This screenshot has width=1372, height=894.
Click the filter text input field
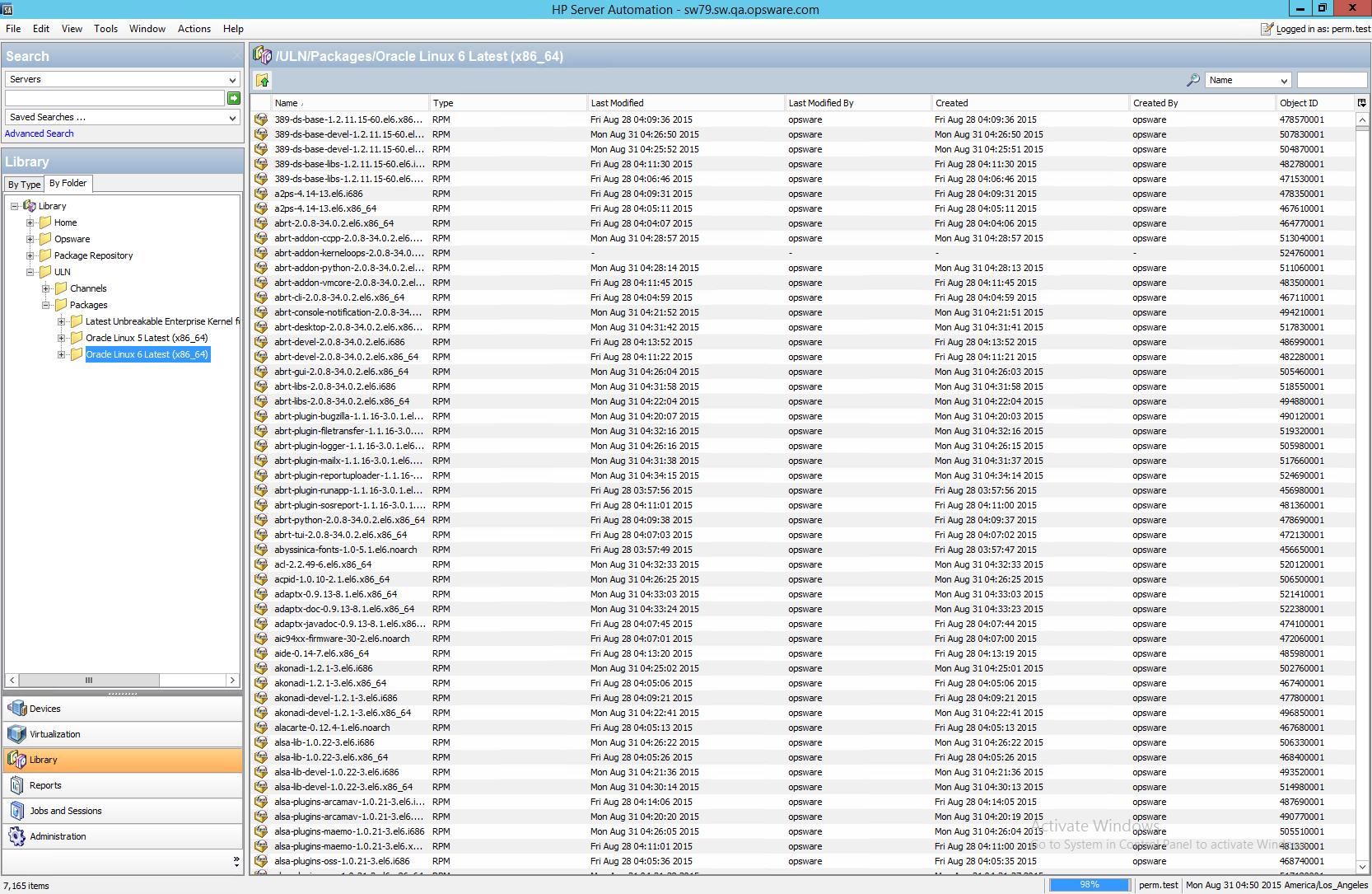(x=1332, y=81)
